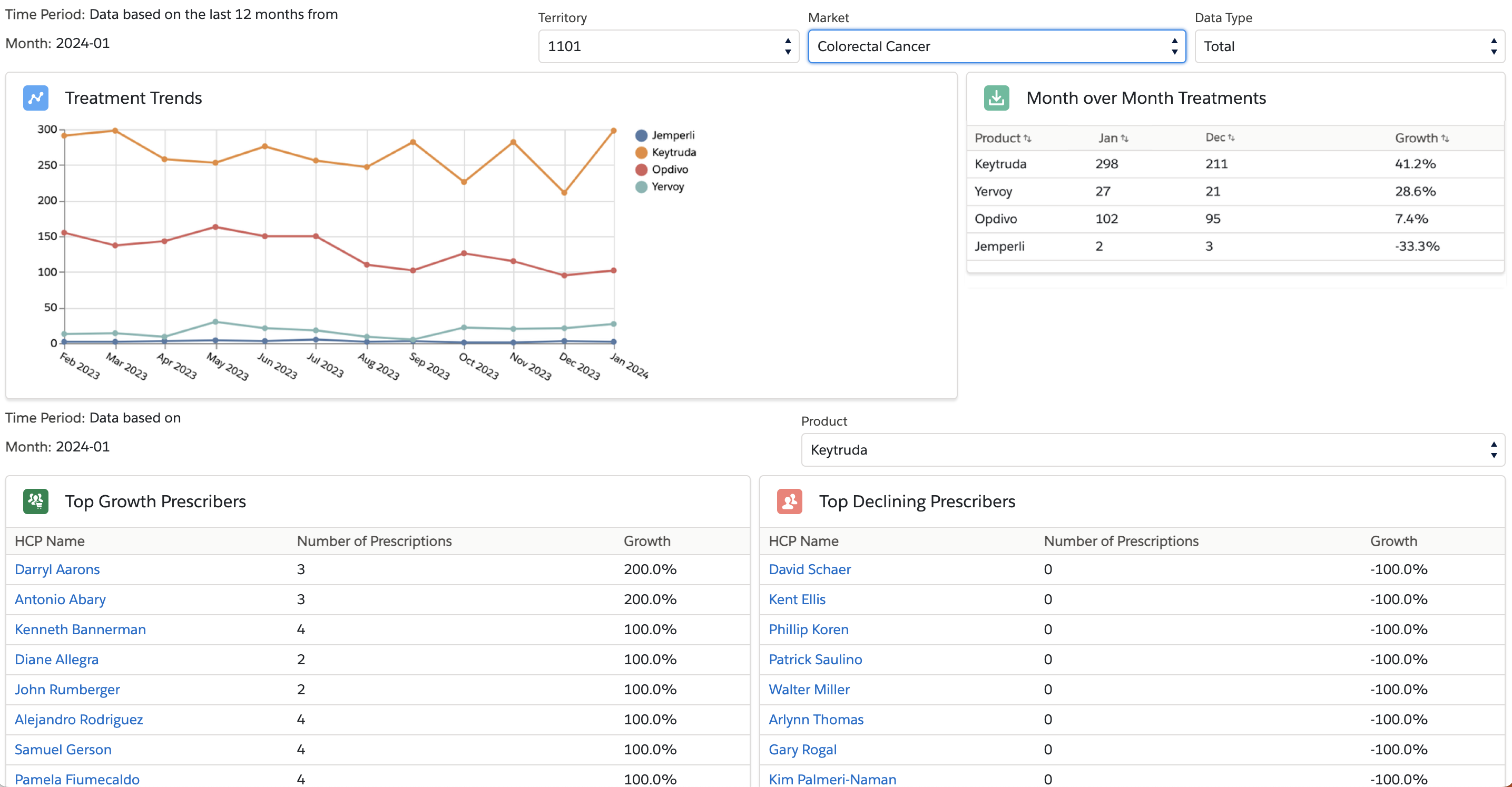1512x787 pixels.
Task: Open Darryl Aarons prescriber link
Action: (x=57, y=569)
